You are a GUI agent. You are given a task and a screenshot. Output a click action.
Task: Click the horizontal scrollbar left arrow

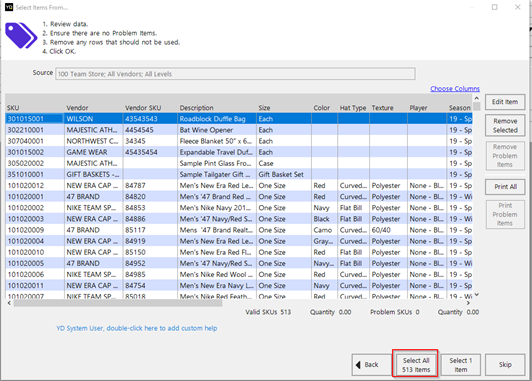[9, 303]
